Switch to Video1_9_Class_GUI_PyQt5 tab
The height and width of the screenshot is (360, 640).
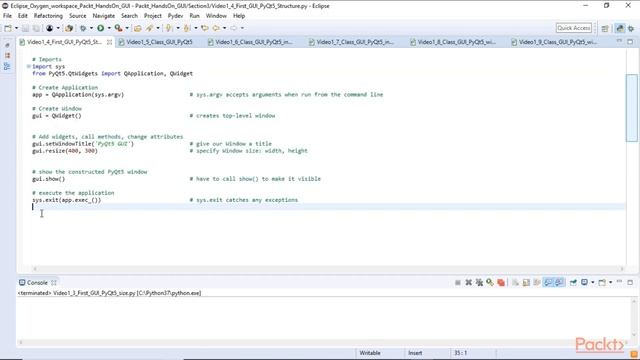click(557, 42)
